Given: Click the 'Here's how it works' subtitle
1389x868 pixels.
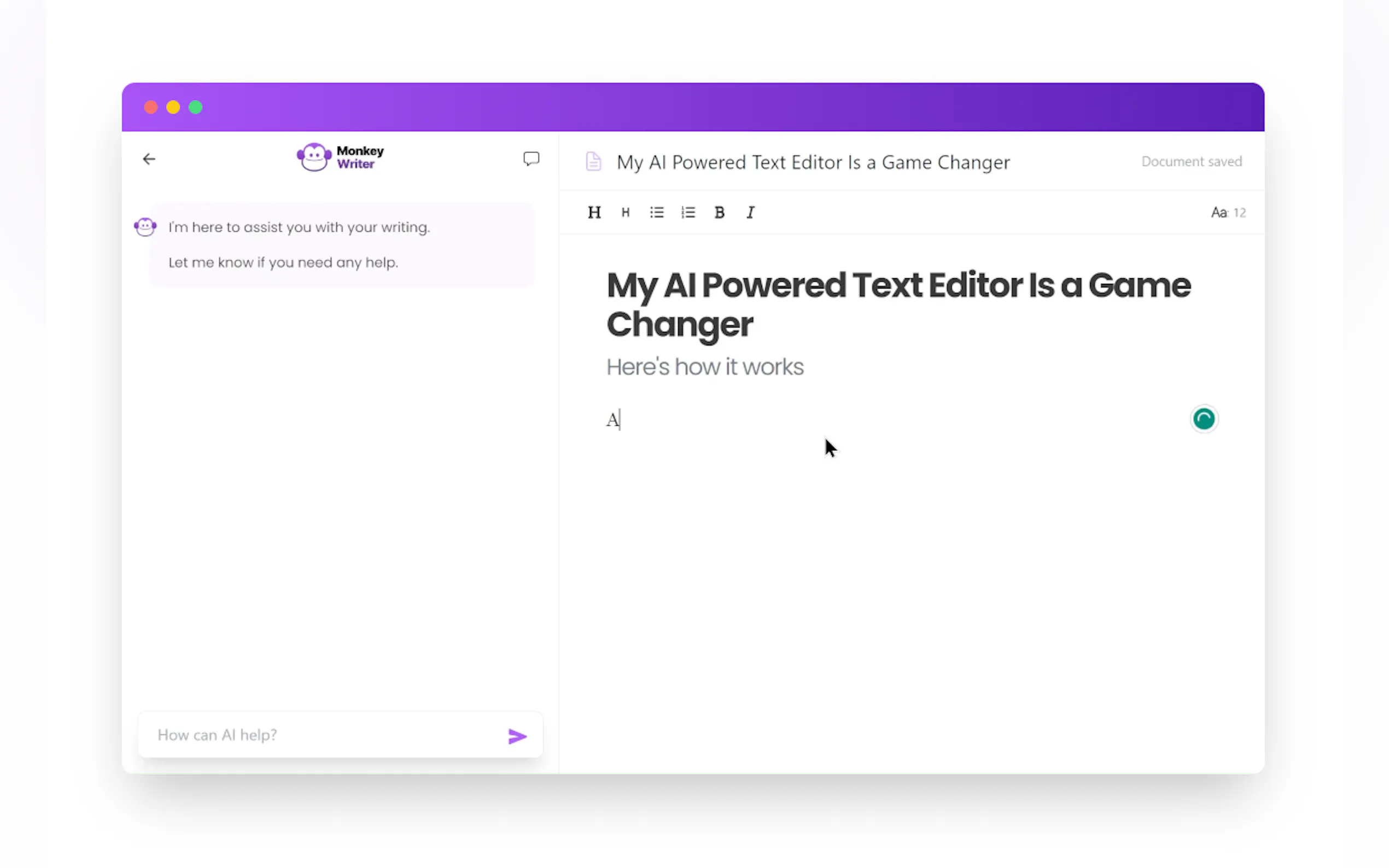Looking at the screenshot, I should point(704,367).
